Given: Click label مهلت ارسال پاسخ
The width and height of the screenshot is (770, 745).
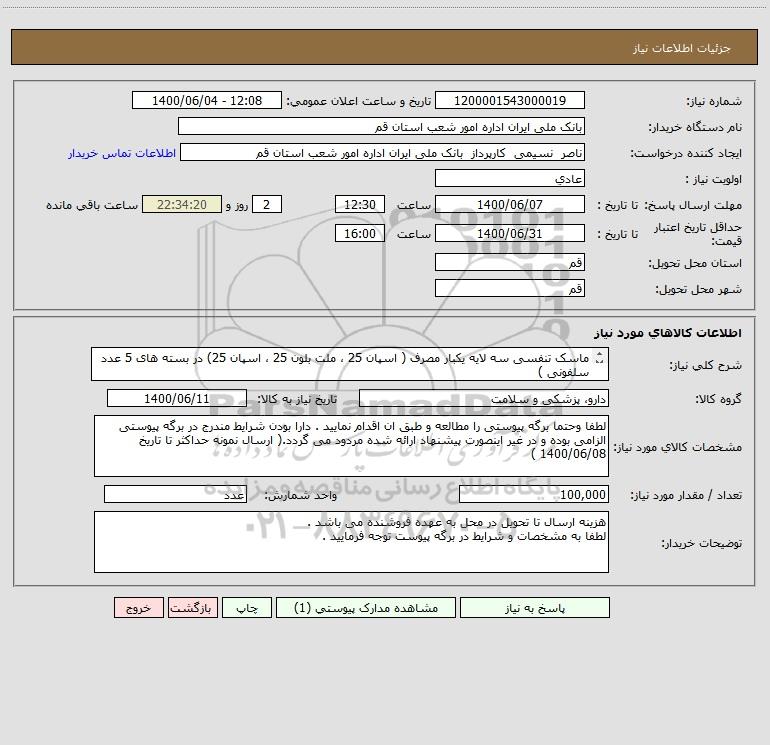Looking at the screenshot, I should point(693,205).
